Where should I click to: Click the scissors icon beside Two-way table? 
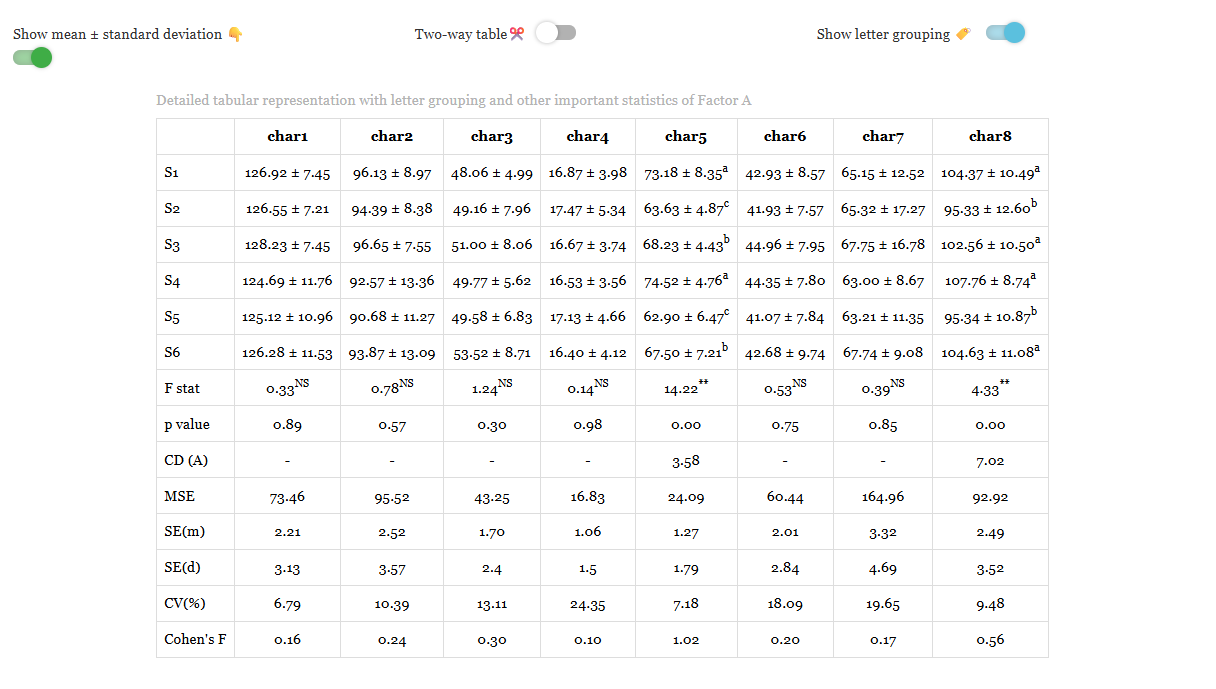[517, 34]
